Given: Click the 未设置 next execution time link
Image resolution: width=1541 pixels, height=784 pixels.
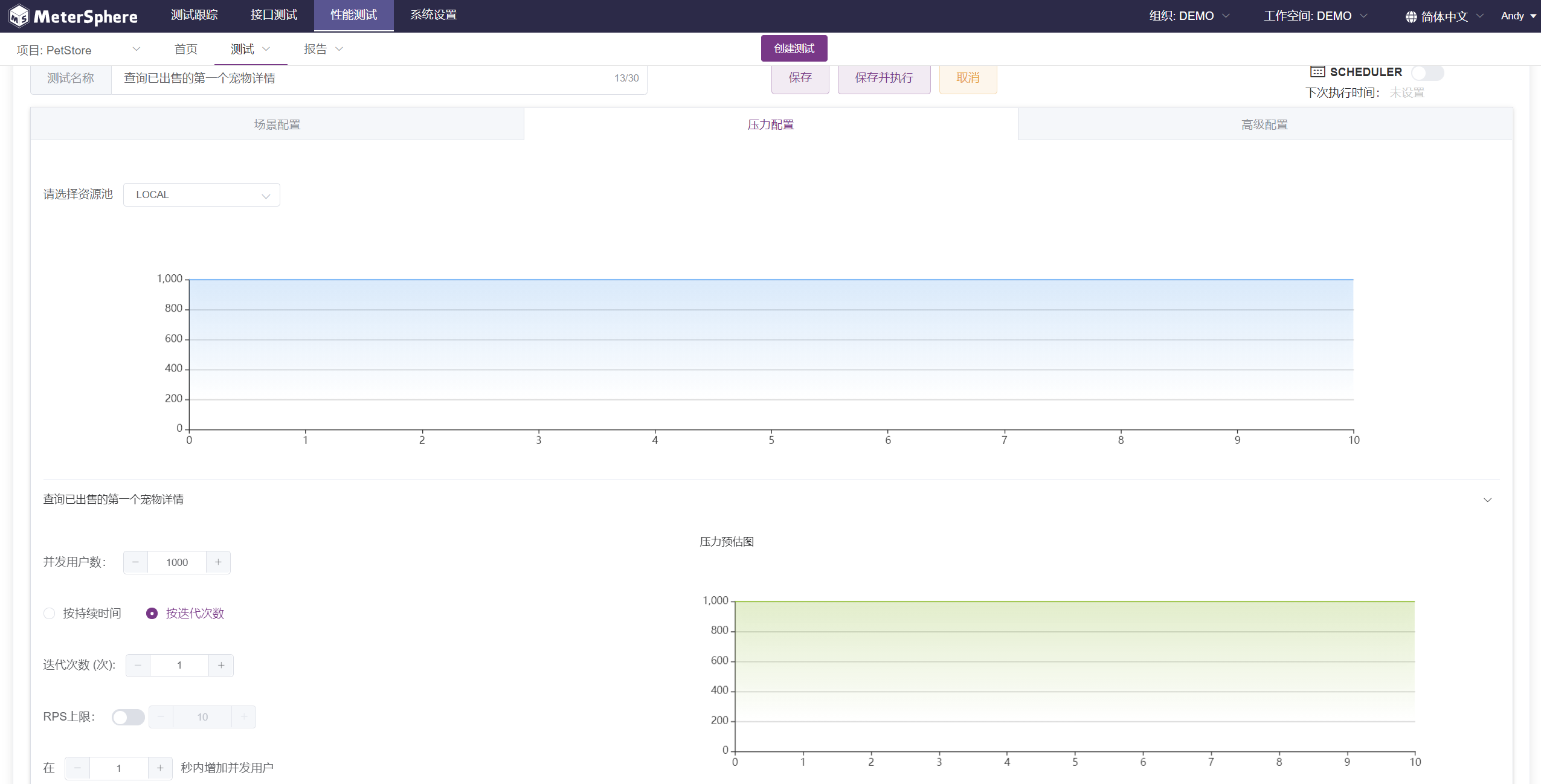Looking at the screenshot, I should pyautogui.click(x=1407, y=93).
